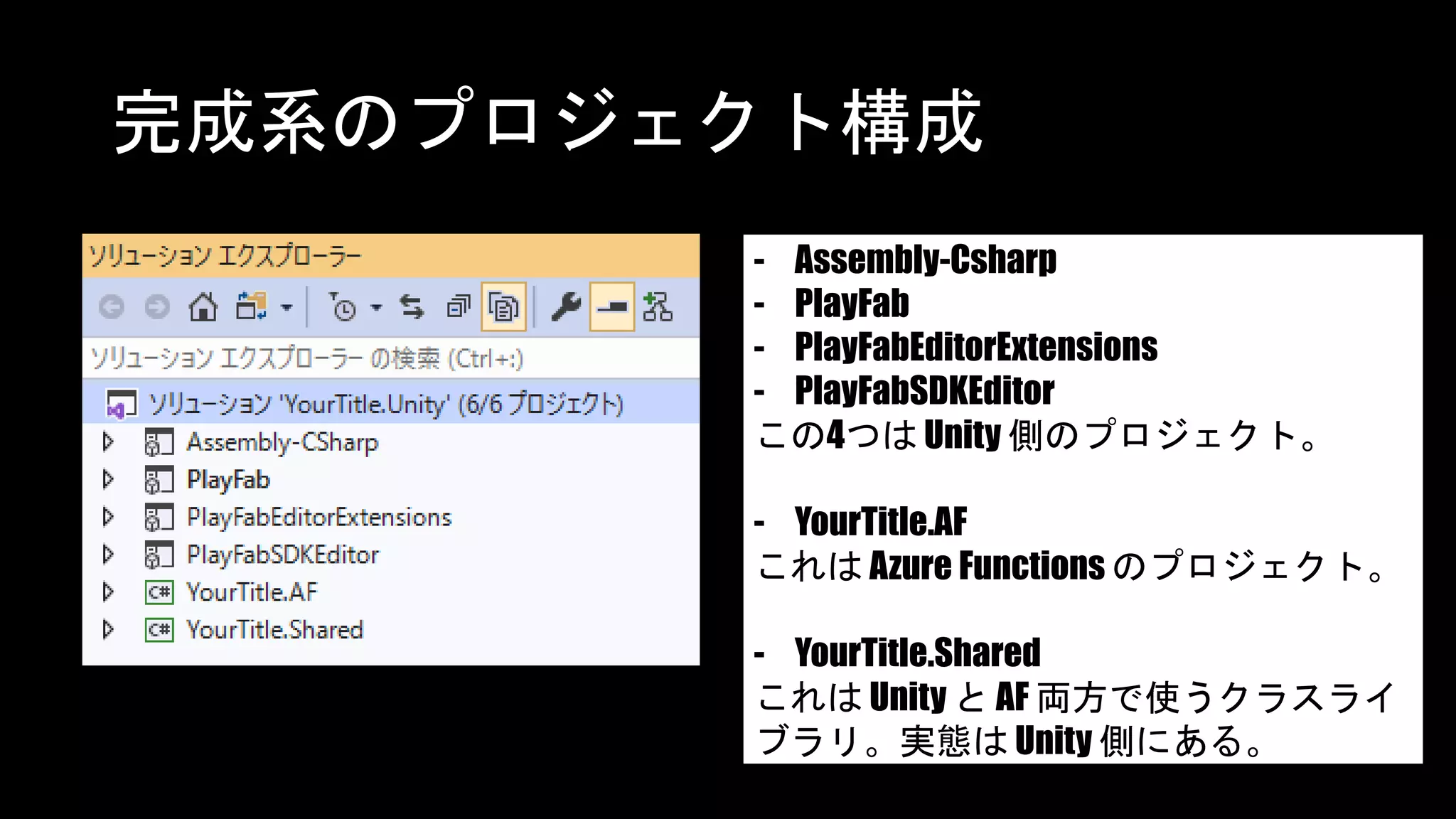Expand the Assembly-CSharp project
The image size is (1456, 819).
coord(108,441)
